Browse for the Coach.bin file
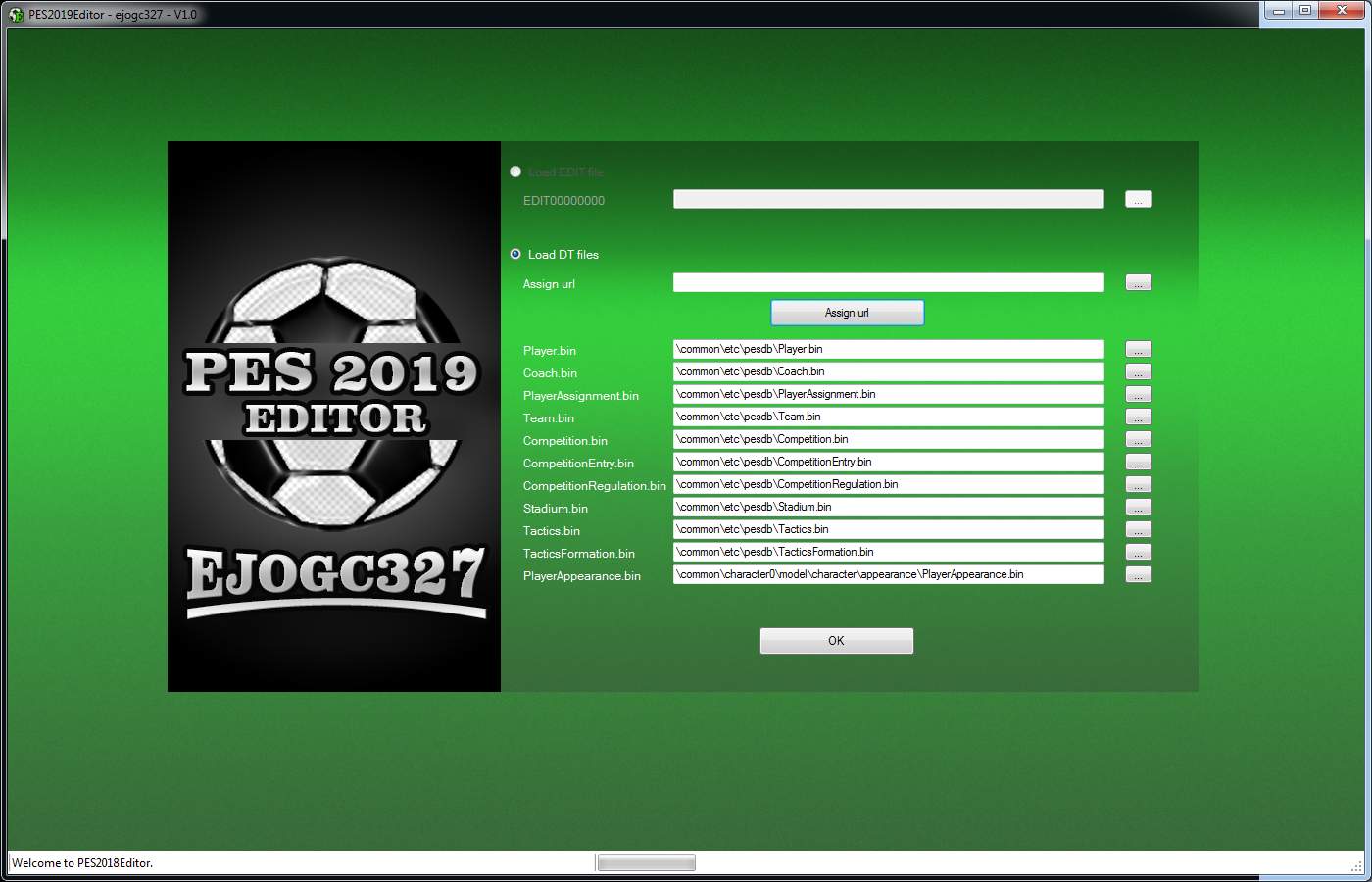 [x=1138, y=371]
